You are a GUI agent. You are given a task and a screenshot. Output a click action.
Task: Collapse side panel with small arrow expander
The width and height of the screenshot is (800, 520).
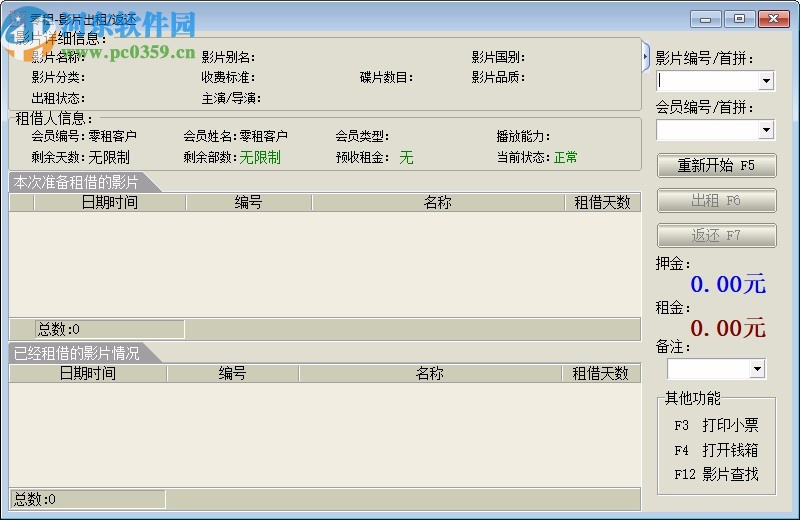(x=645, y=56)
